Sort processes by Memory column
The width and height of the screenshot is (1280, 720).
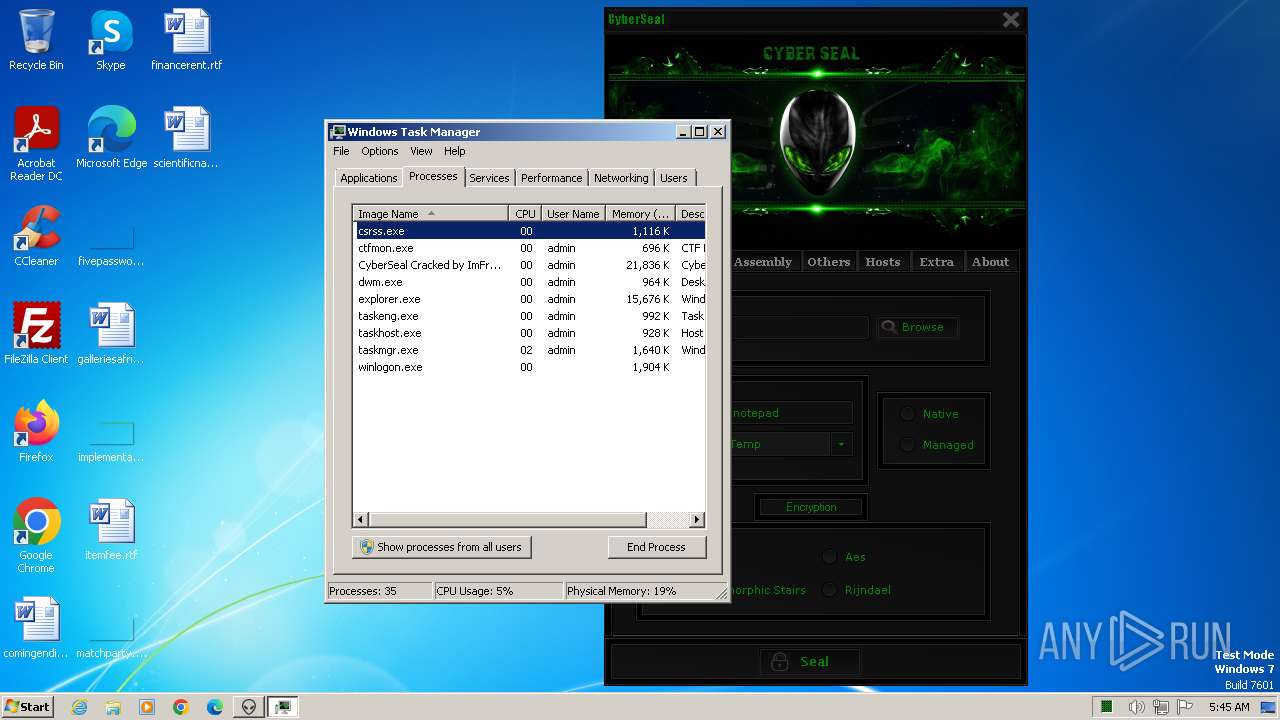(x=640, y=214)
